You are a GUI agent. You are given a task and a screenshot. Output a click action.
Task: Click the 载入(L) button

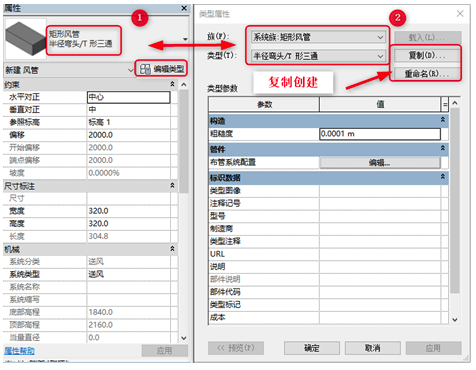(428, 37)
